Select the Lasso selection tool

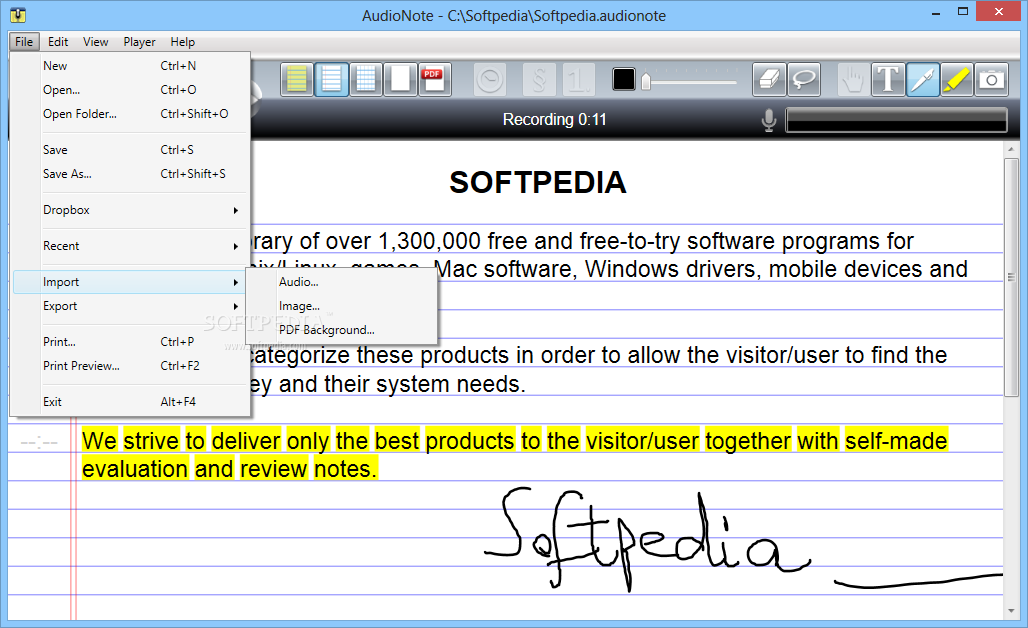pos(804,80)
